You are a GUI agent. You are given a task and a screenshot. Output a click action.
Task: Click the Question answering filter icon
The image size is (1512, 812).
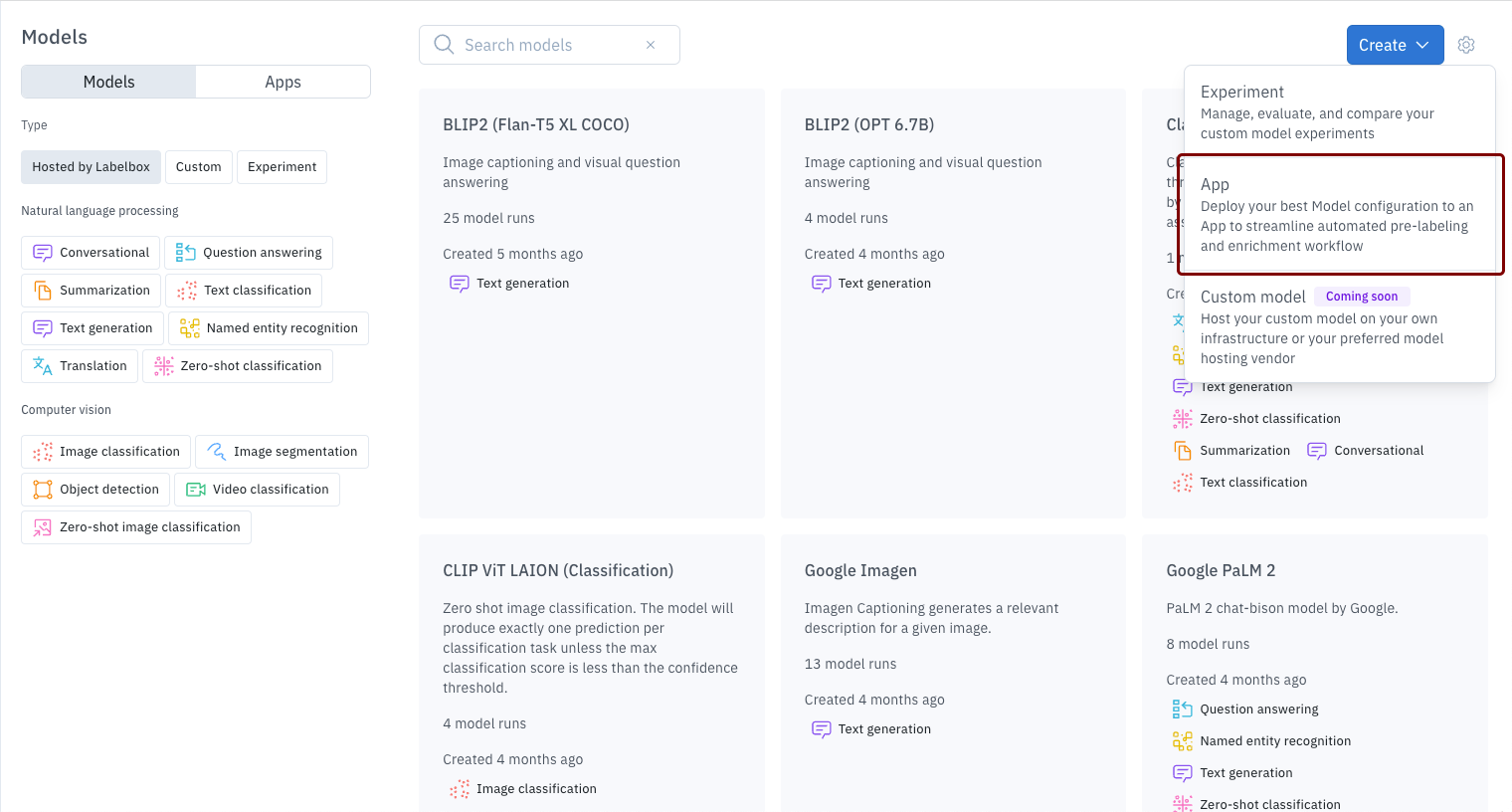186,253
